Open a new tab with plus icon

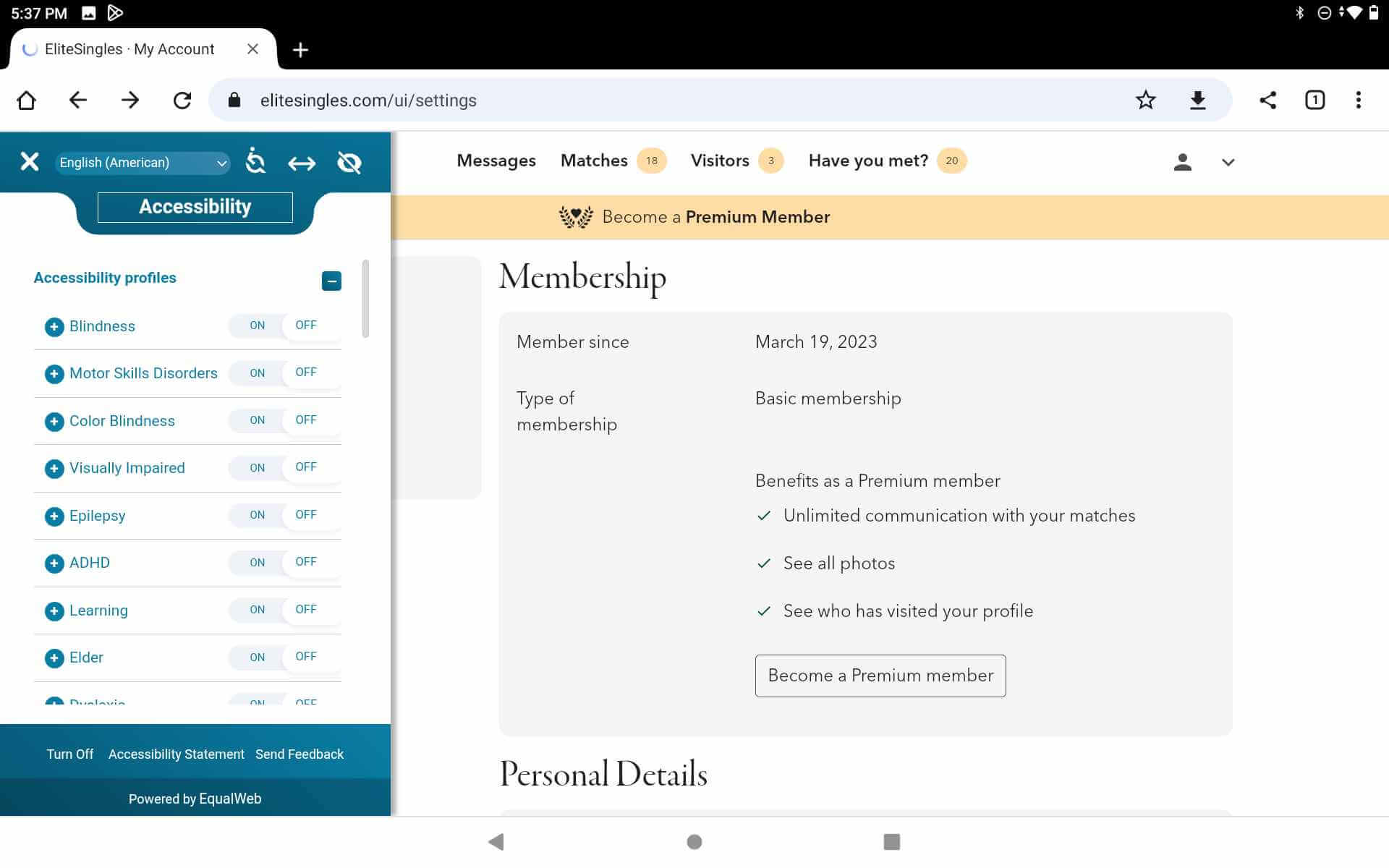(300, 50)
